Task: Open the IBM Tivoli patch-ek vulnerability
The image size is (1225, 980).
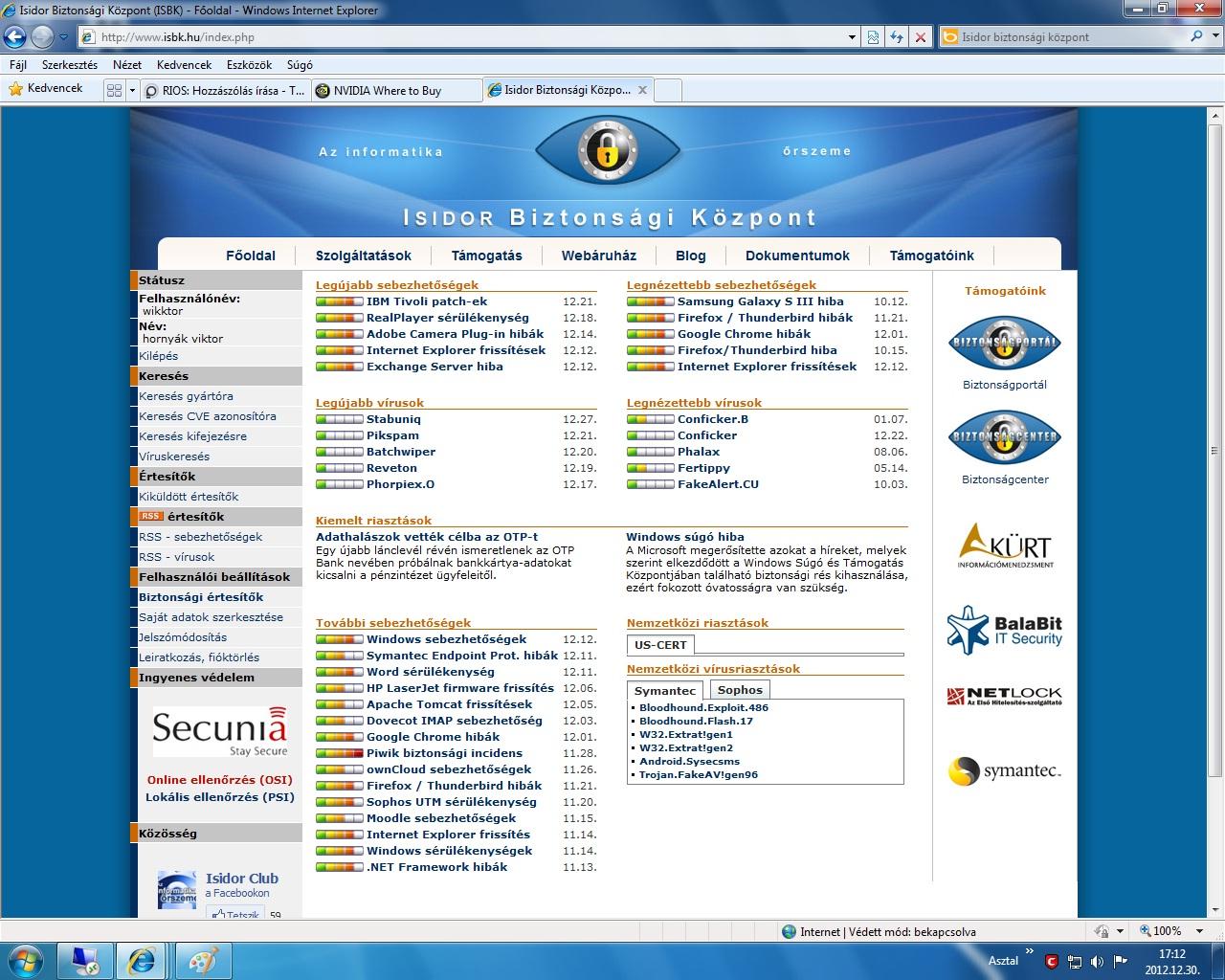Action: coord(427,301)
